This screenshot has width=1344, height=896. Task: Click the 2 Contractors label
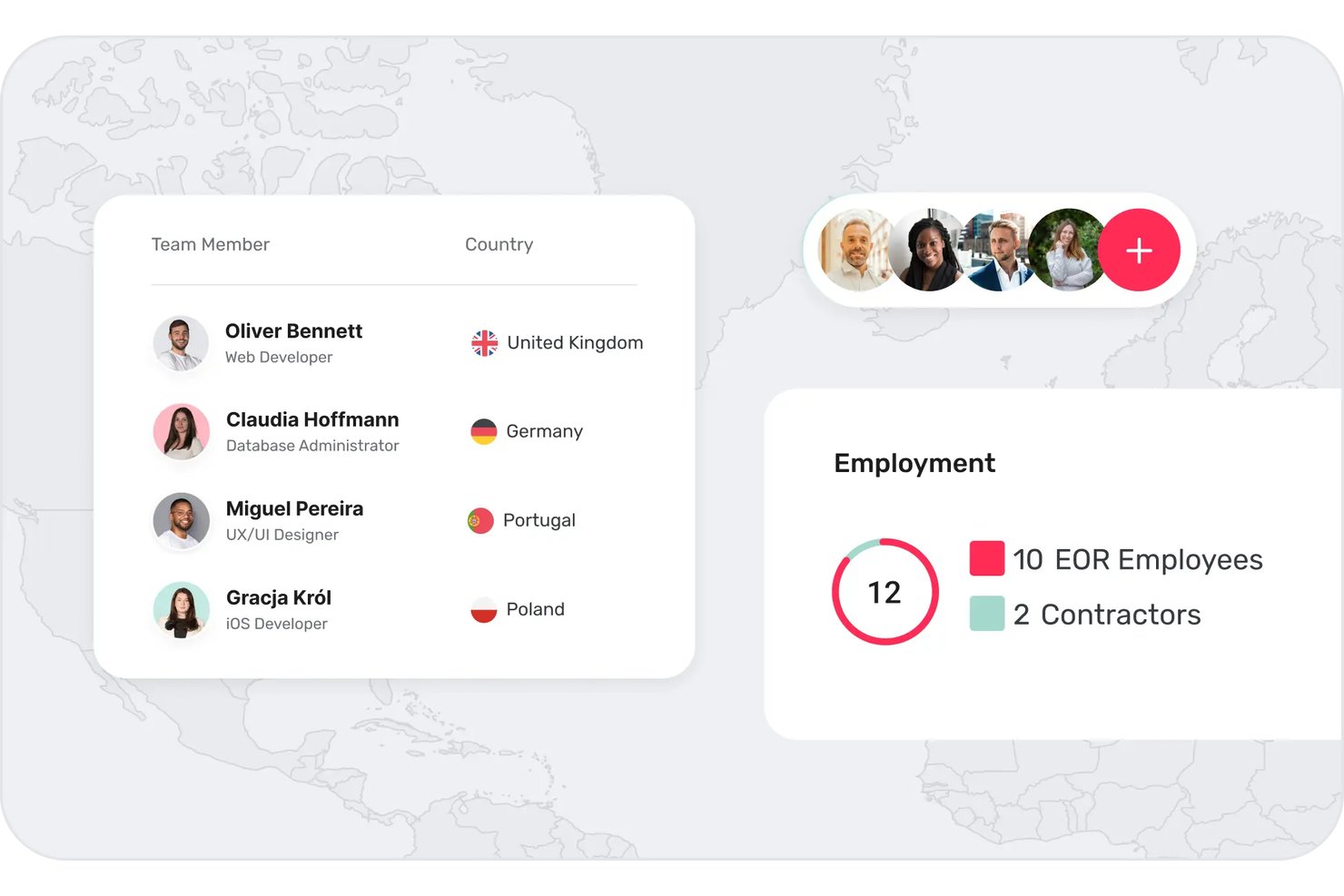click(1107, 615)
